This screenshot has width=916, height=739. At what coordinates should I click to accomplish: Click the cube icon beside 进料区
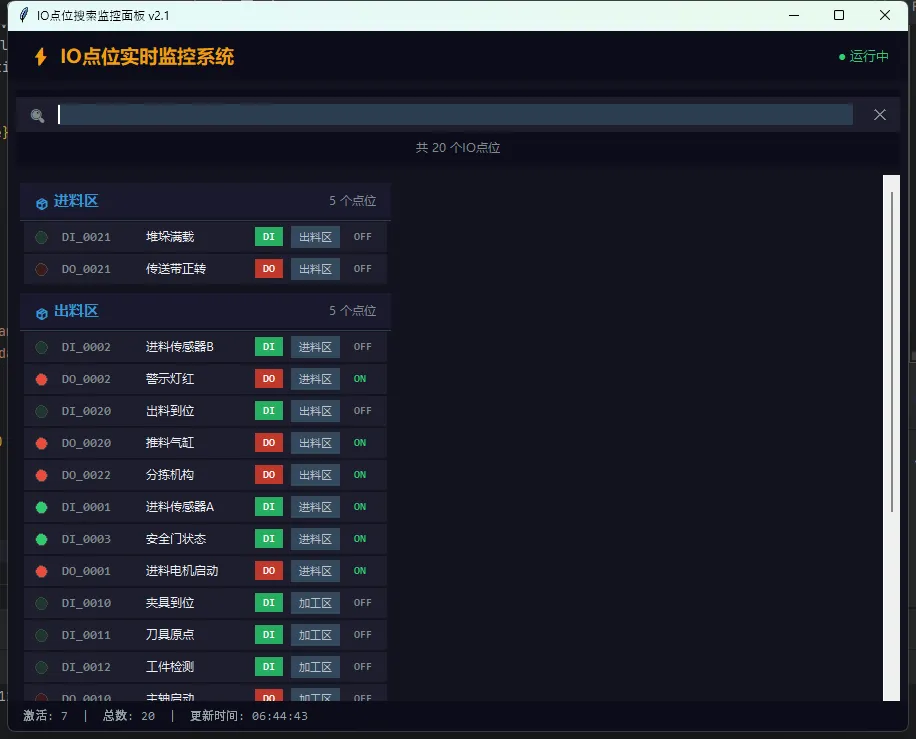[x=42, y=203]
